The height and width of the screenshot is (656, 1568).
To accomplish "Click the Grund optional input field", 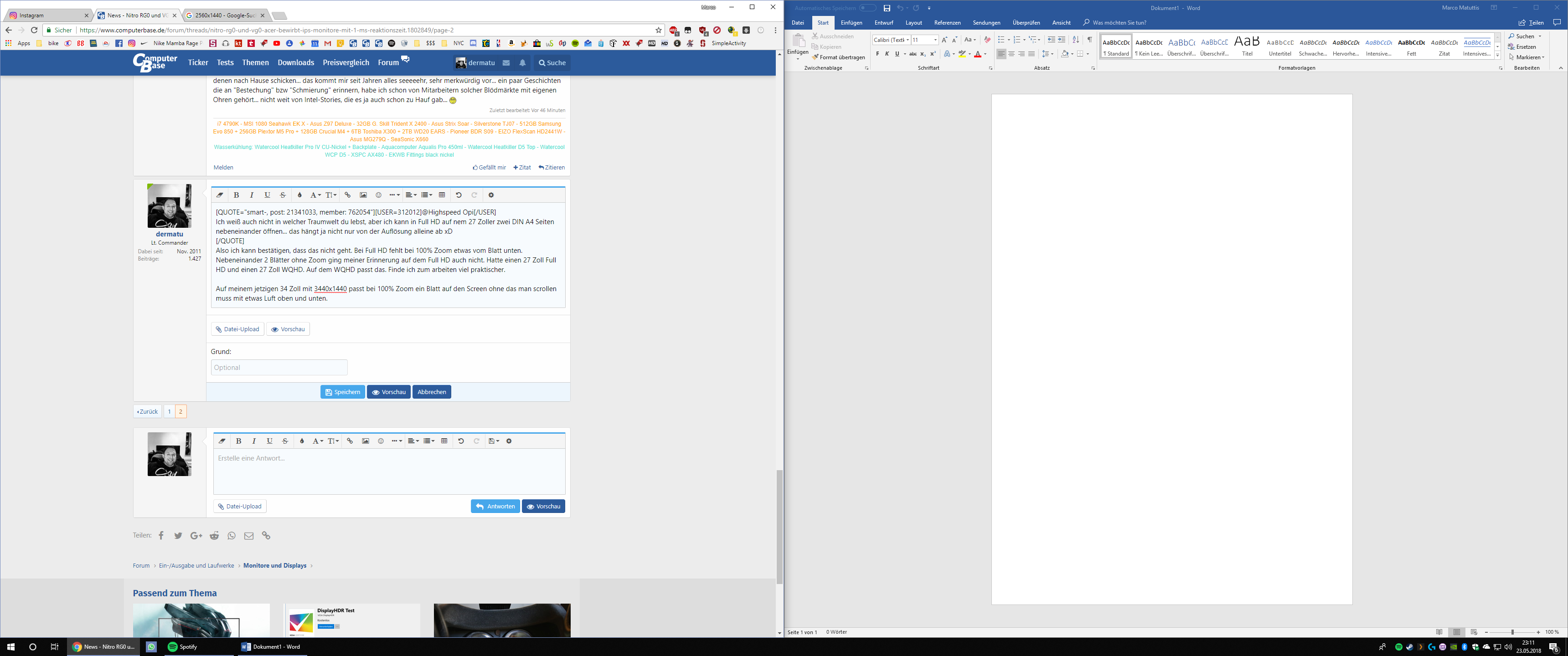I will (x=279, y=368).
